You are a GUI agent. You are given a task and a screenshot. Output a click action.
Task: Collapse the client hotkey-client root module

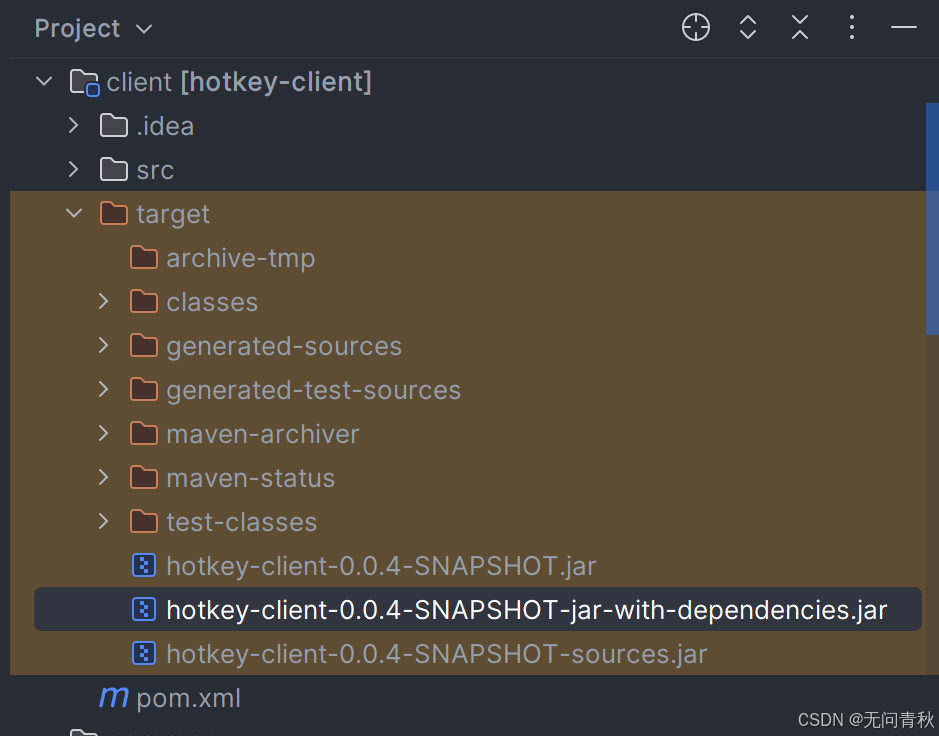(x=43, y=82)
